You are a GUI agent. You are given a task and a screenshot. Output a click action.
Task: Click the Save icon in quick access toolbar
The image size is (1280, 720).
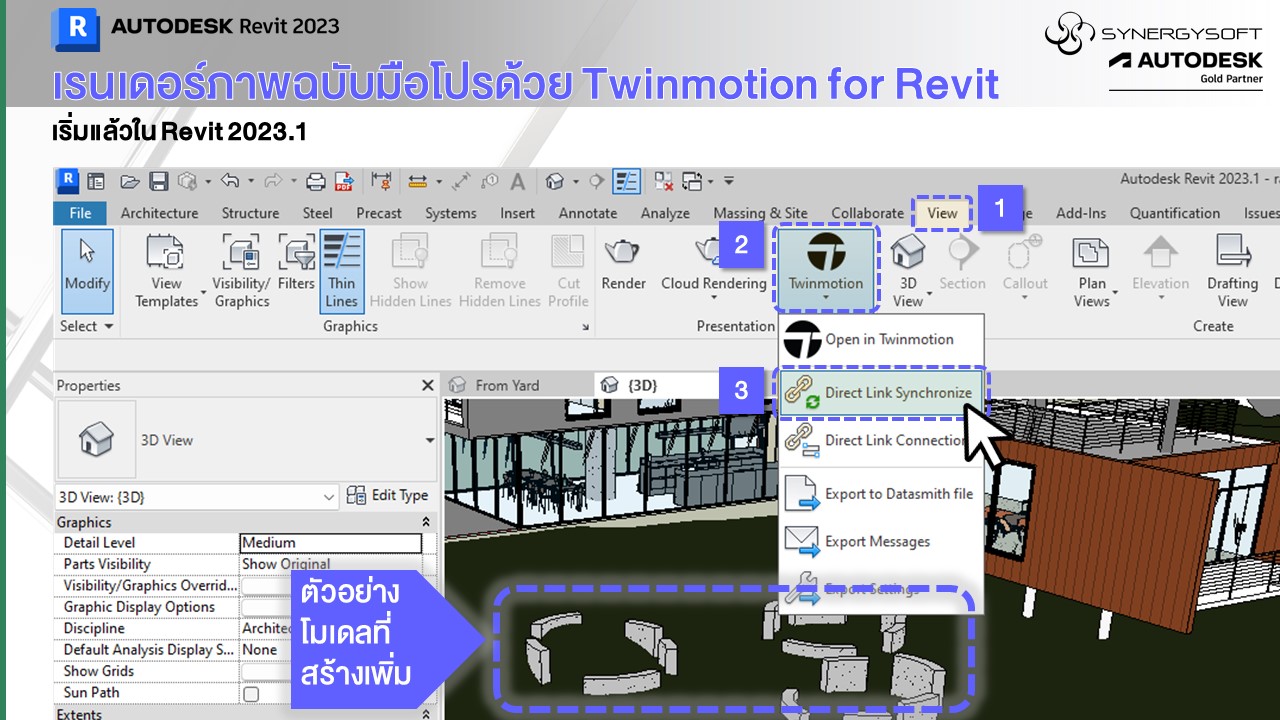click(x=158, y=181)
